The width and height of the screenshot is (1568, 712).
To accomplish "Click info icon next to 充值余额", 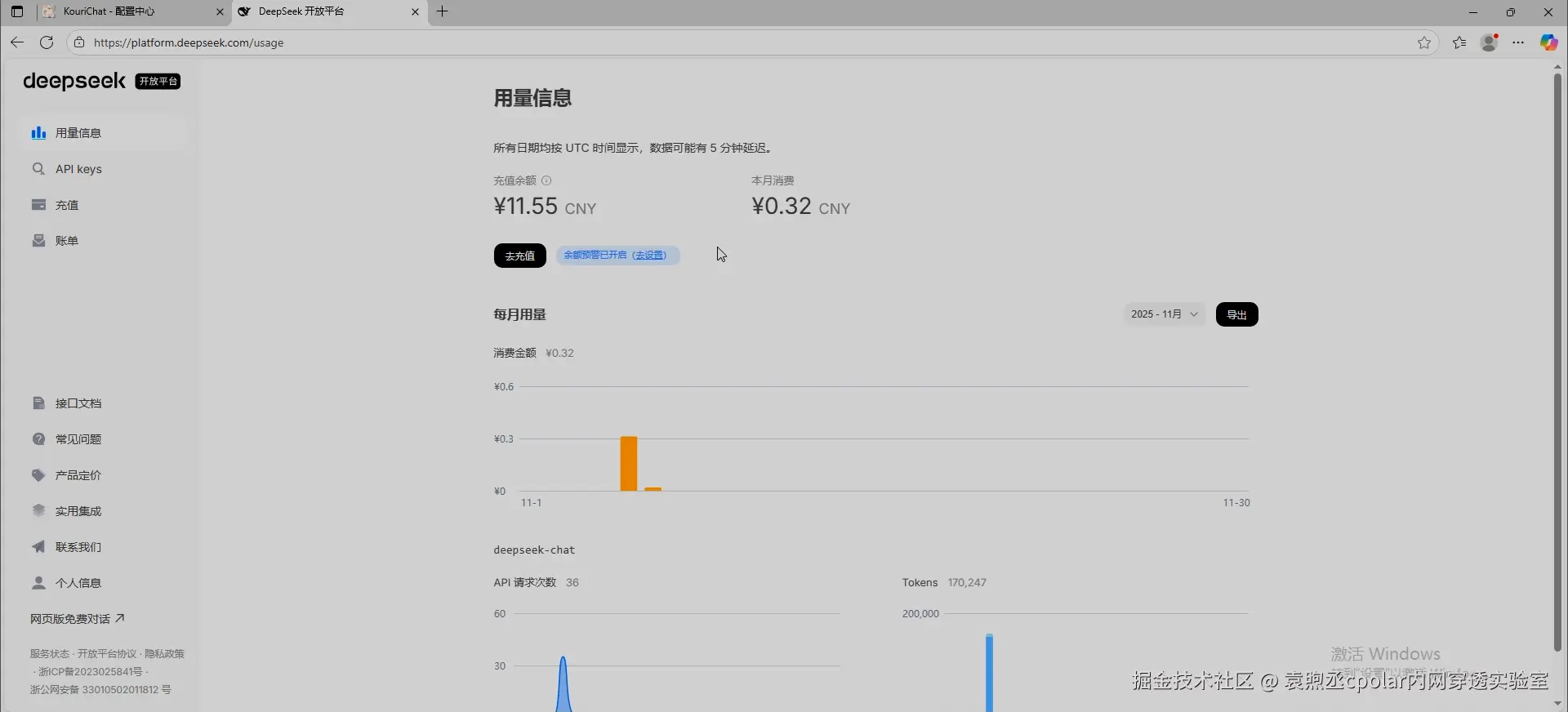I will [546, 180].
